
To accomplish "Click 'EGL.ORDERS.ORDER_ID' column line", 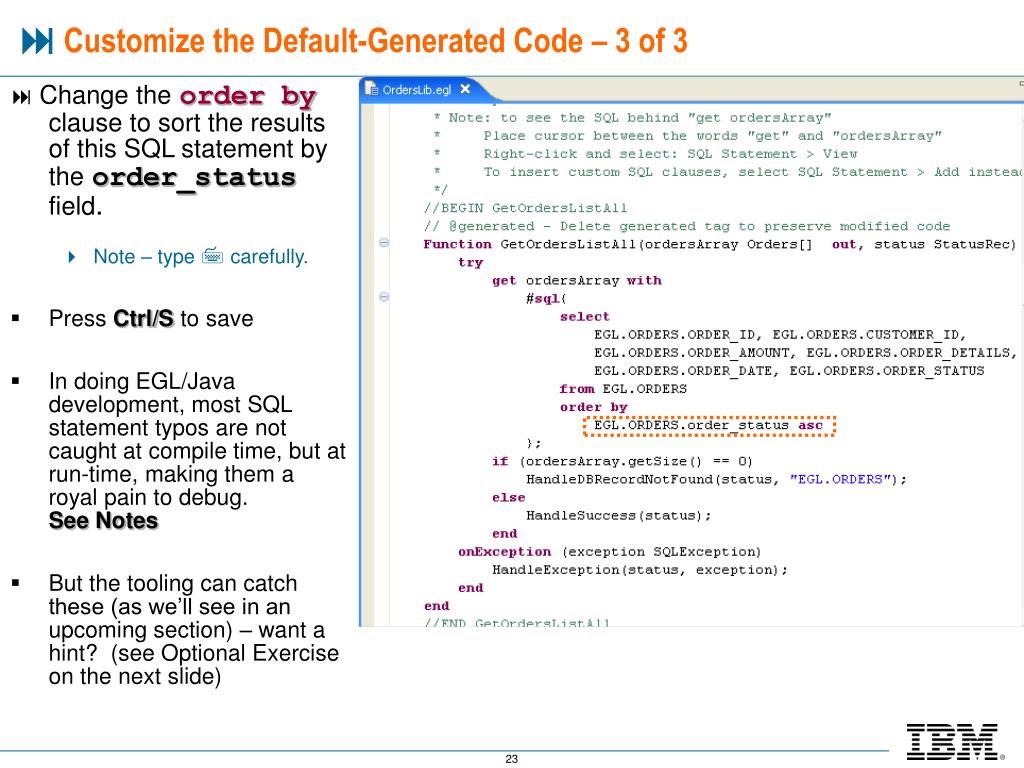I will pos(780,335).
